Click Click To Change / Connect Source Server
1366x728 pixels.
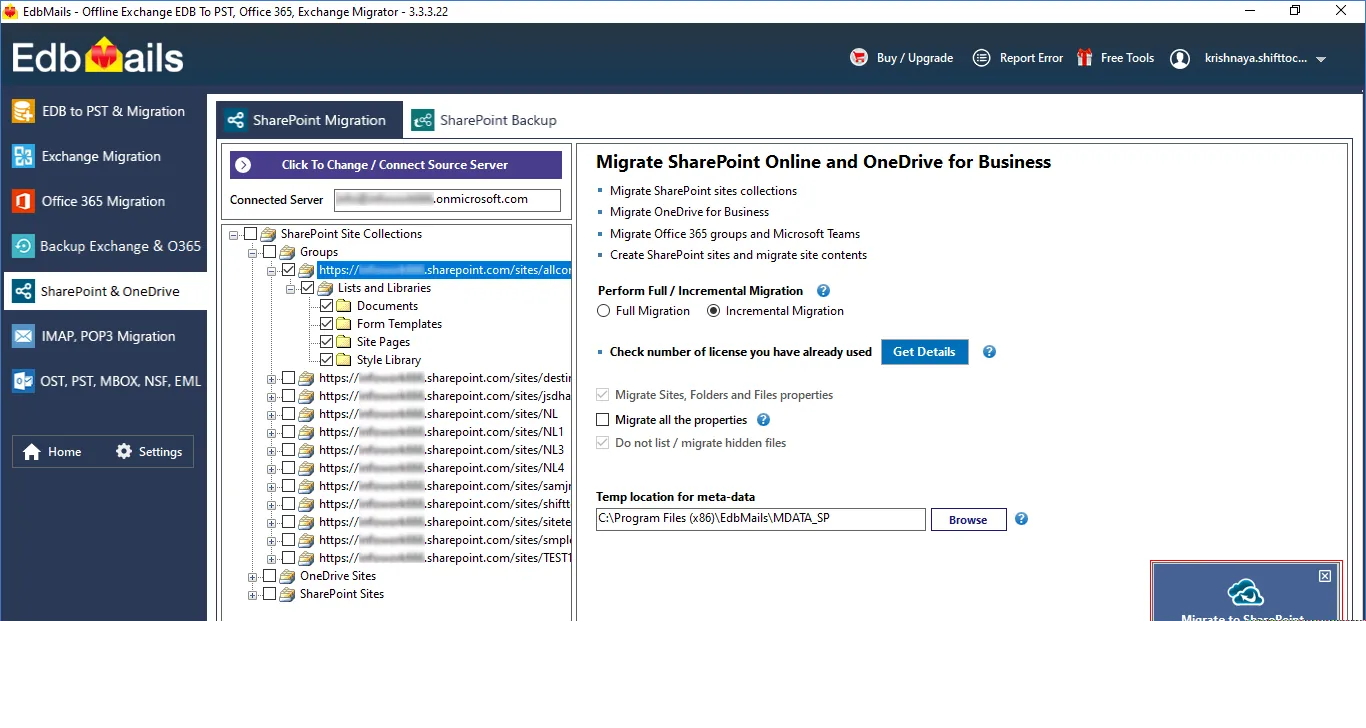pyautogui.click(x=396, y=165)
